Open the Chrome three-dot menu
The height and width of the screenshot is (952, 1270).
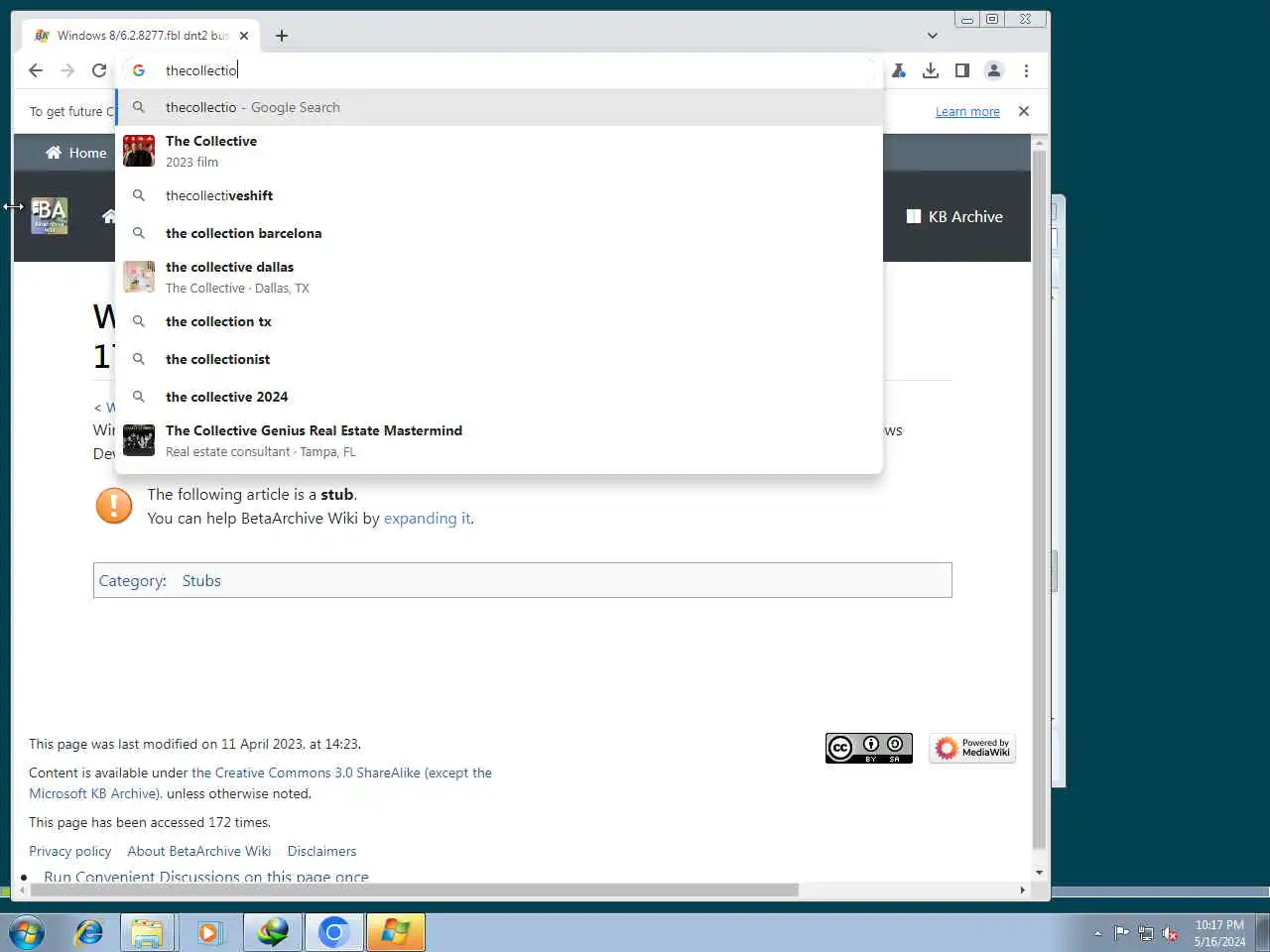point(1027,70)
